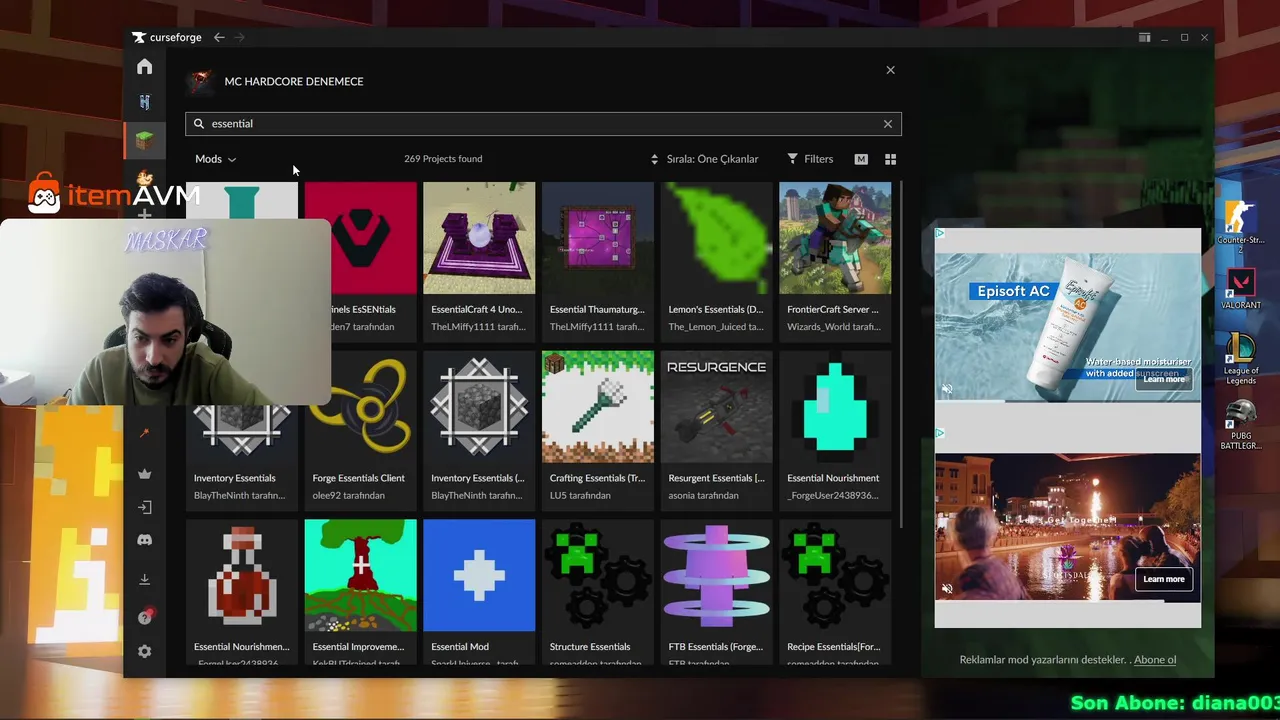
Task: Open the MC HARDCORE DENEMECE profile icon
Action: coord(201,81)
